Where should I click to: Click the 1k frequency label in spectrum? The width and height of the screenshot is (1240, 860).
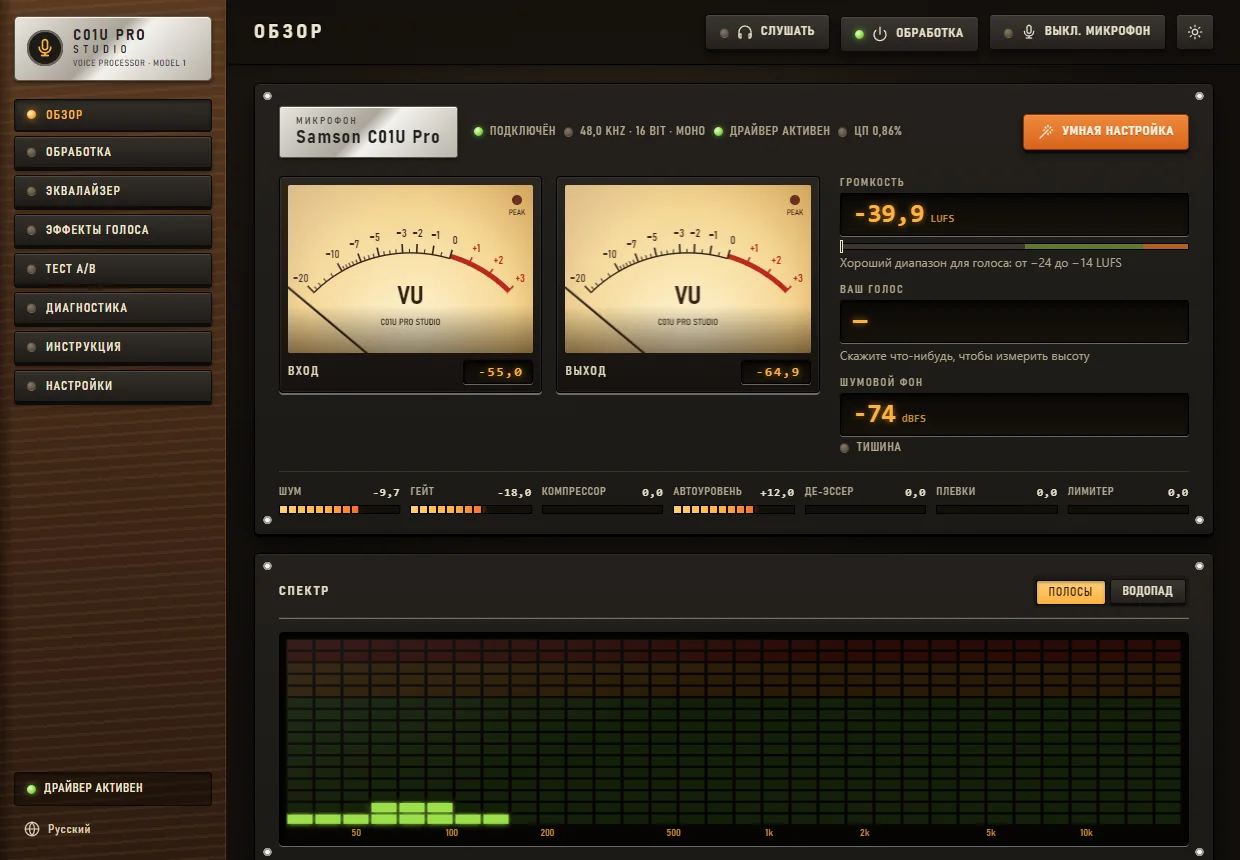[769, 833]
